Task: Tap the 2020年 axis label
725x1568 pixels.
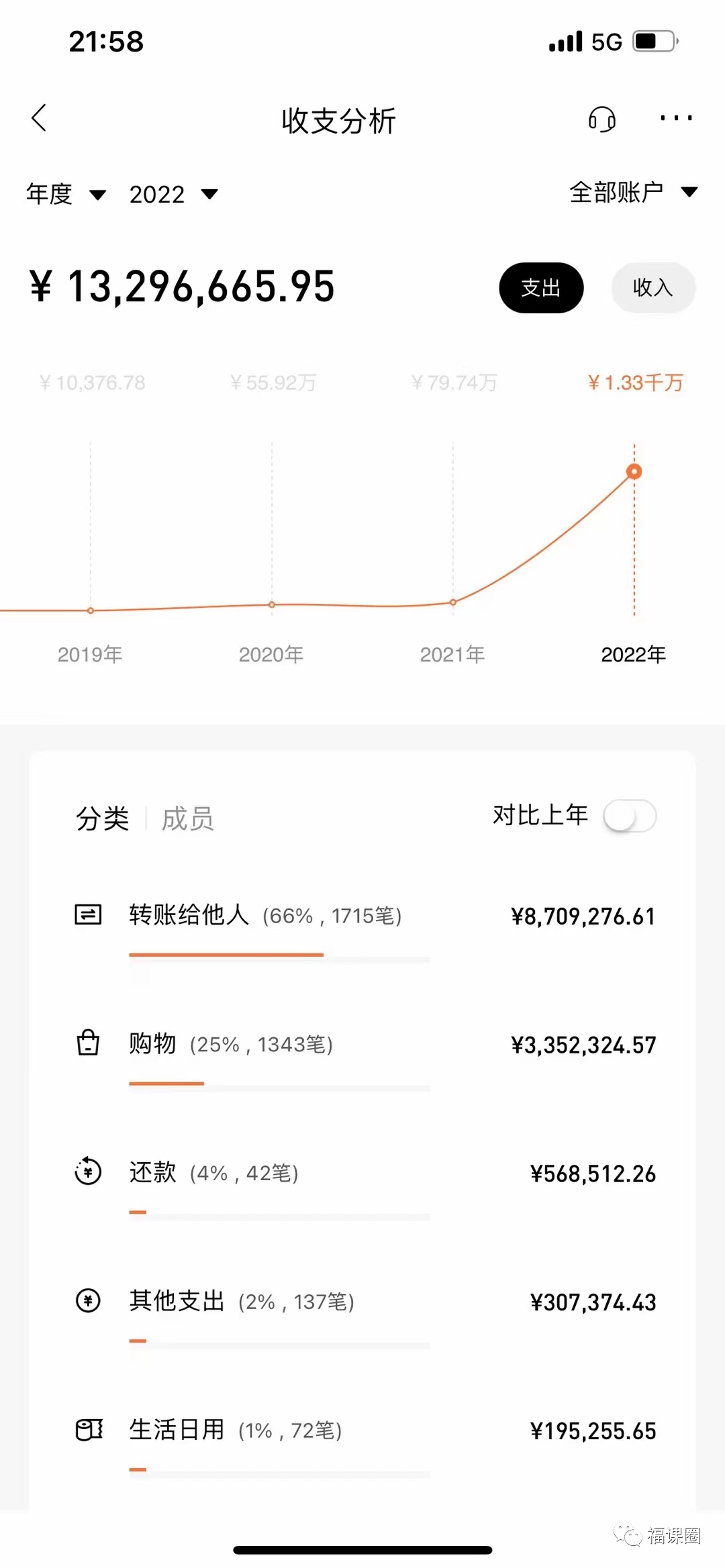Action: click(271, 654)
